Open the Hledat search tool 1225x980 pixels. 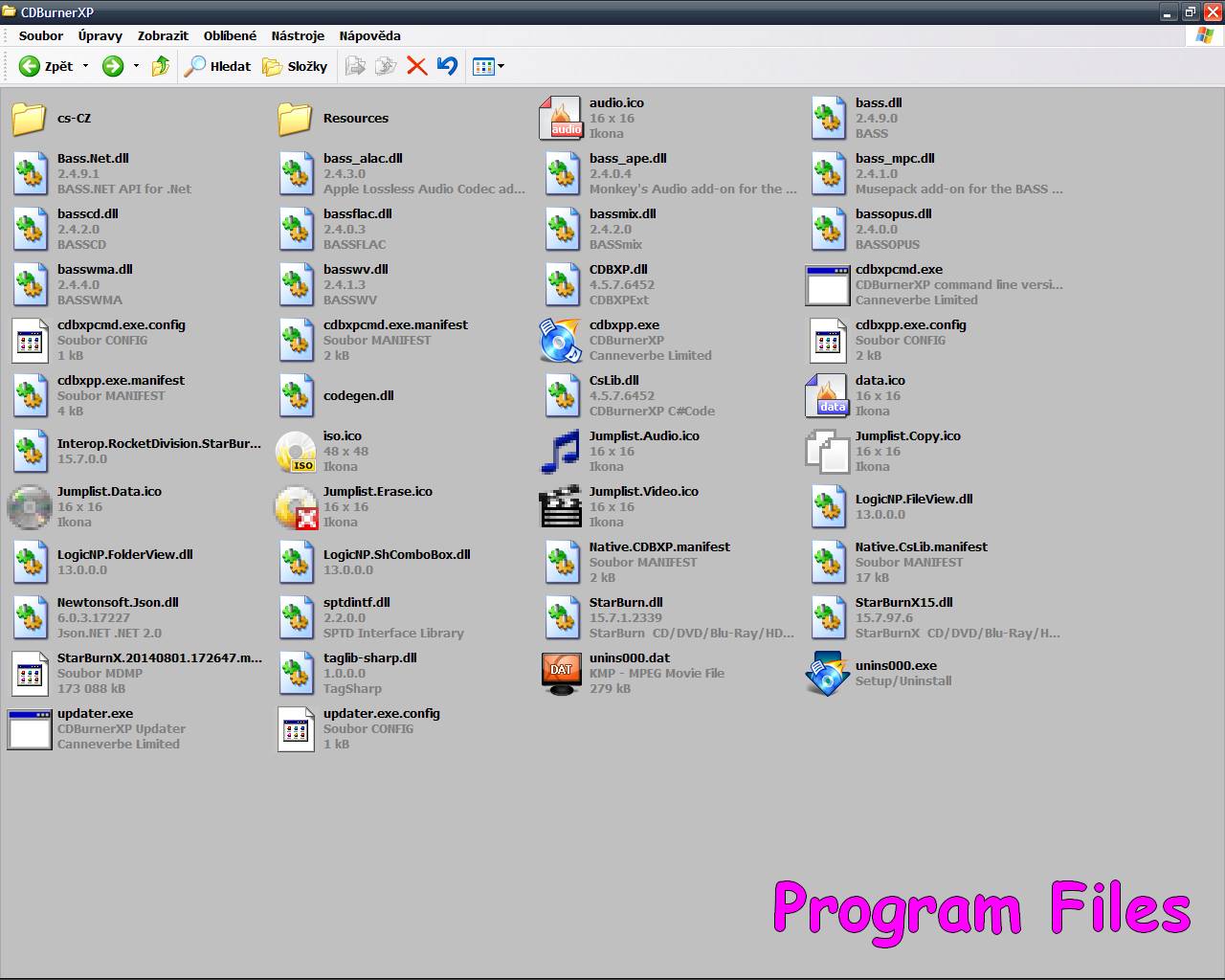217,66
